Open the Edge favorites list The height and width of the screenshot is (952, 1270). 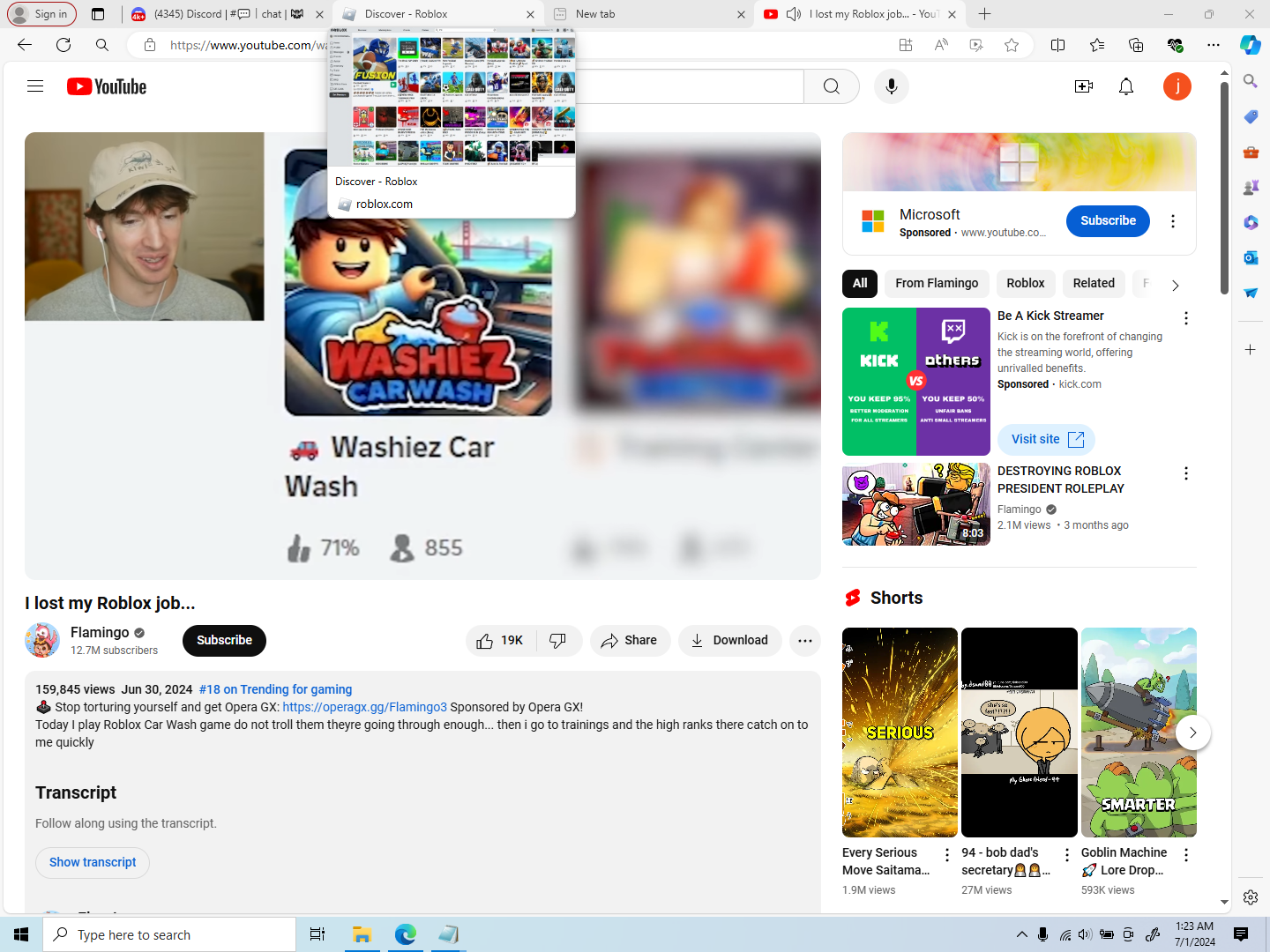[1097, 45]
